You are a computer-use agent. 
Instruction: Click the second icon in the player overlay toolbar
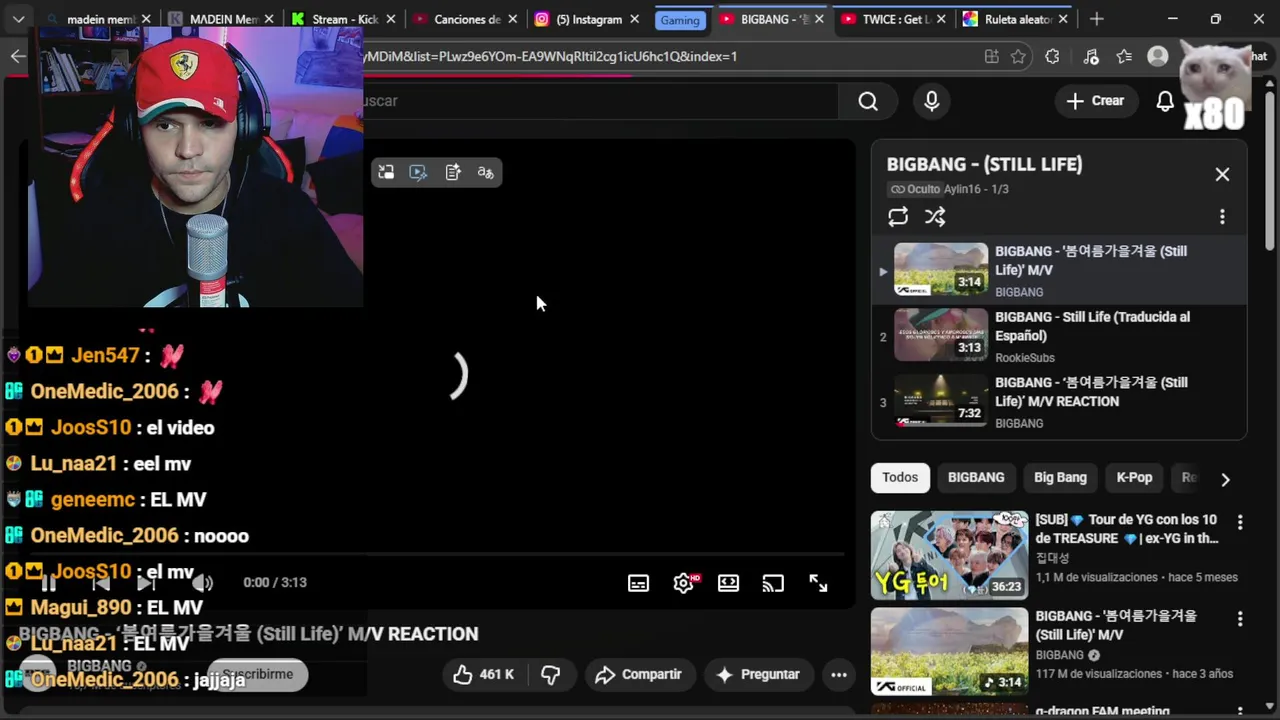coord(419,173)
